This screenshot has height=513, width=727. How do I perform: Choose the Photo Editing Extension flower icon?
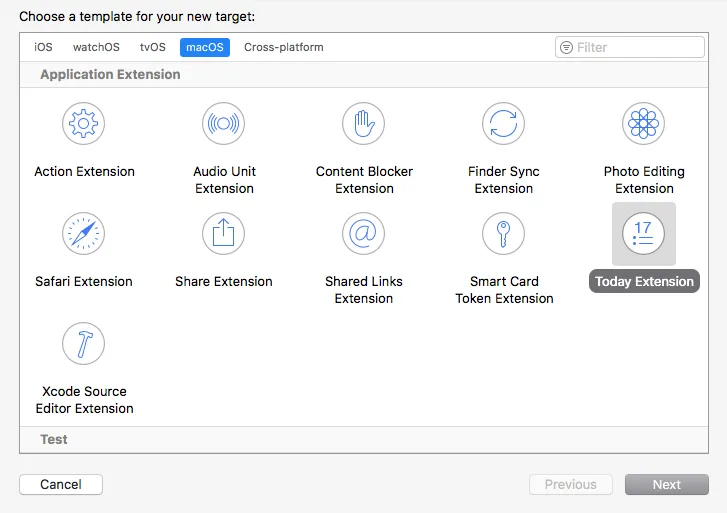pyautogui.click(x=644, y=124)
